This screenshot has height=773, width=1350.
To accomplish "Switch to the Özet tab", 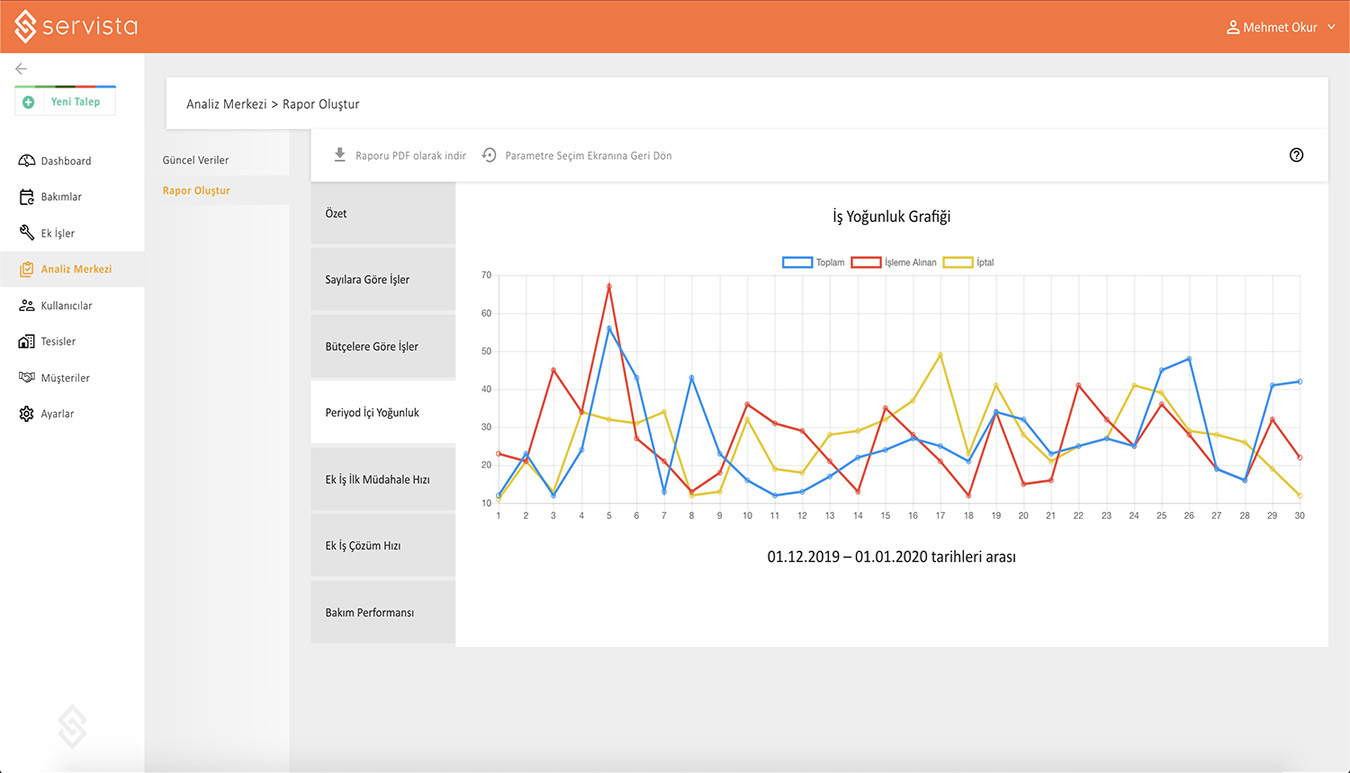I will 383,214.
